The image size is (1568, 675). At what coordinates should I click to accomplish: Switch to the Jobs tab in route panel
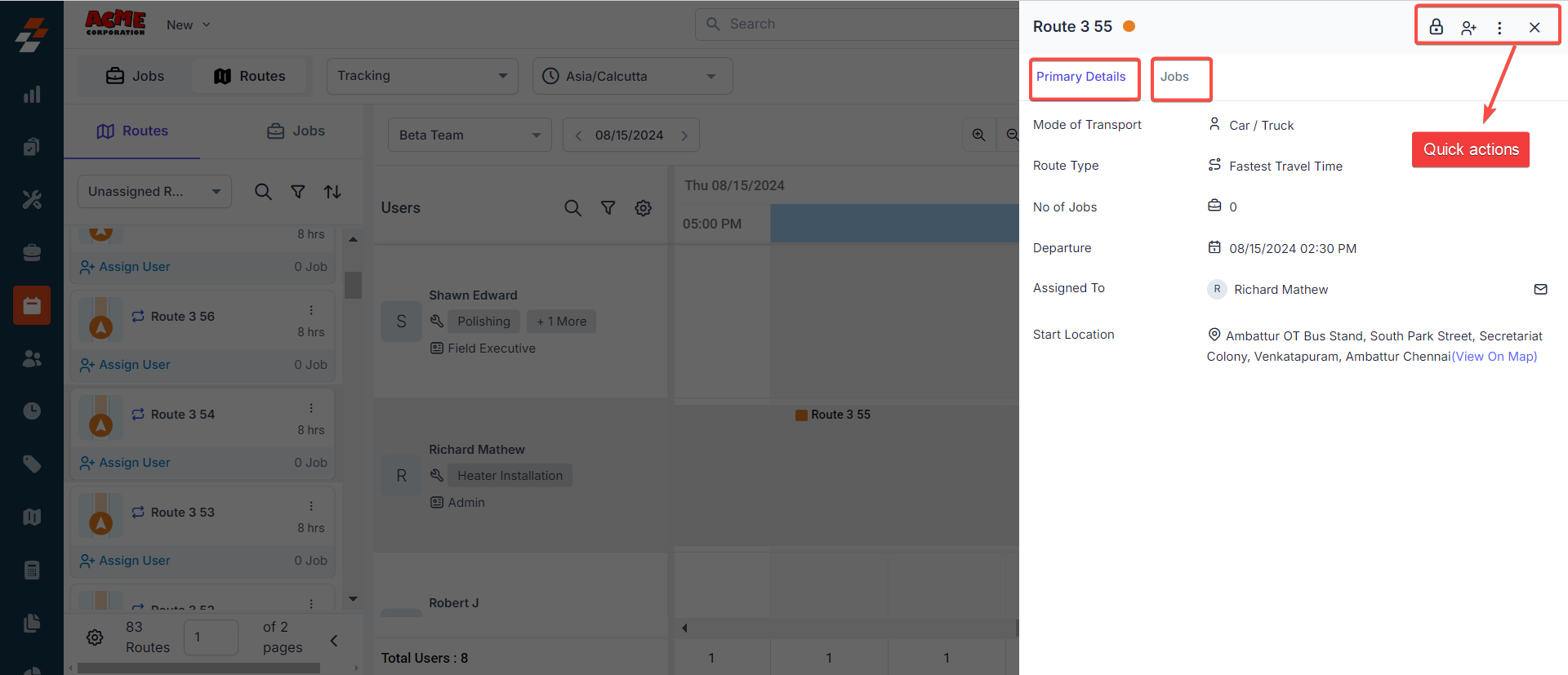point(1174,77)
